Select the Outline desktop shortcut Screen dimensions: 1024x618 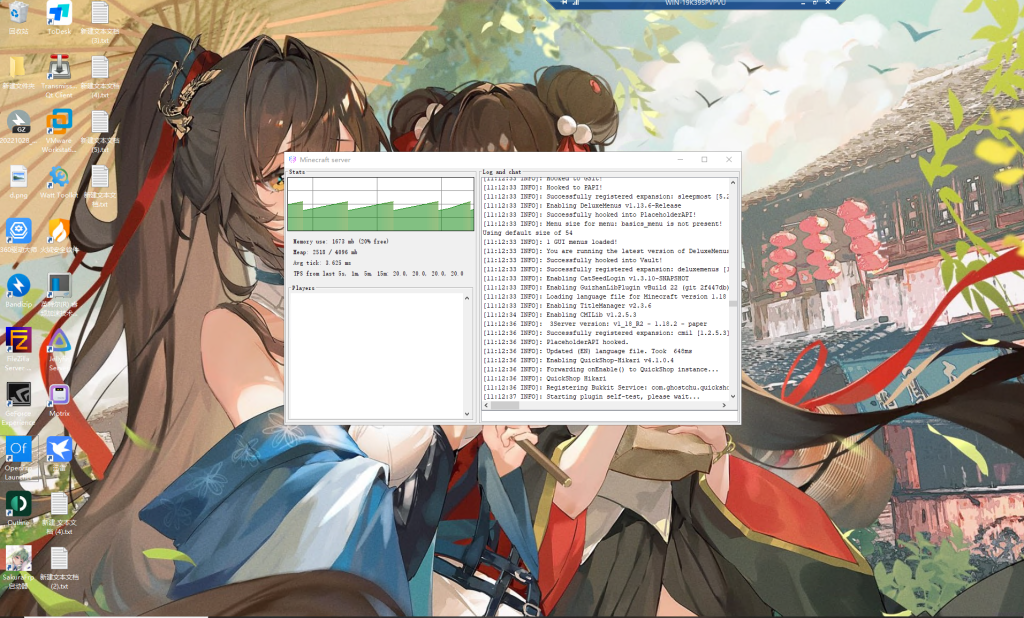[x=18, y=503]
